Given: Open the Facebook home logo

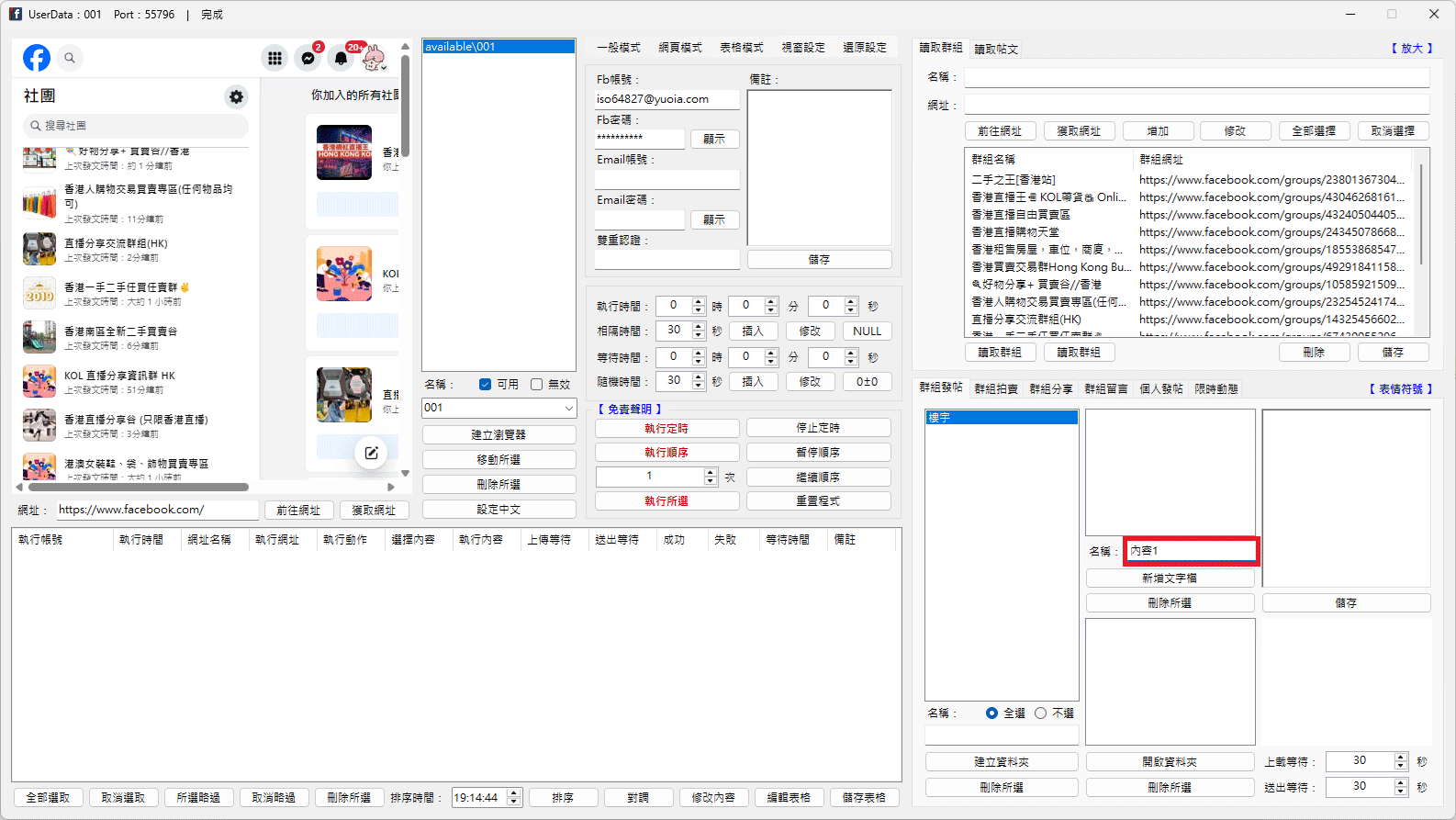Looking at the screenshot, I should [37, 58].
